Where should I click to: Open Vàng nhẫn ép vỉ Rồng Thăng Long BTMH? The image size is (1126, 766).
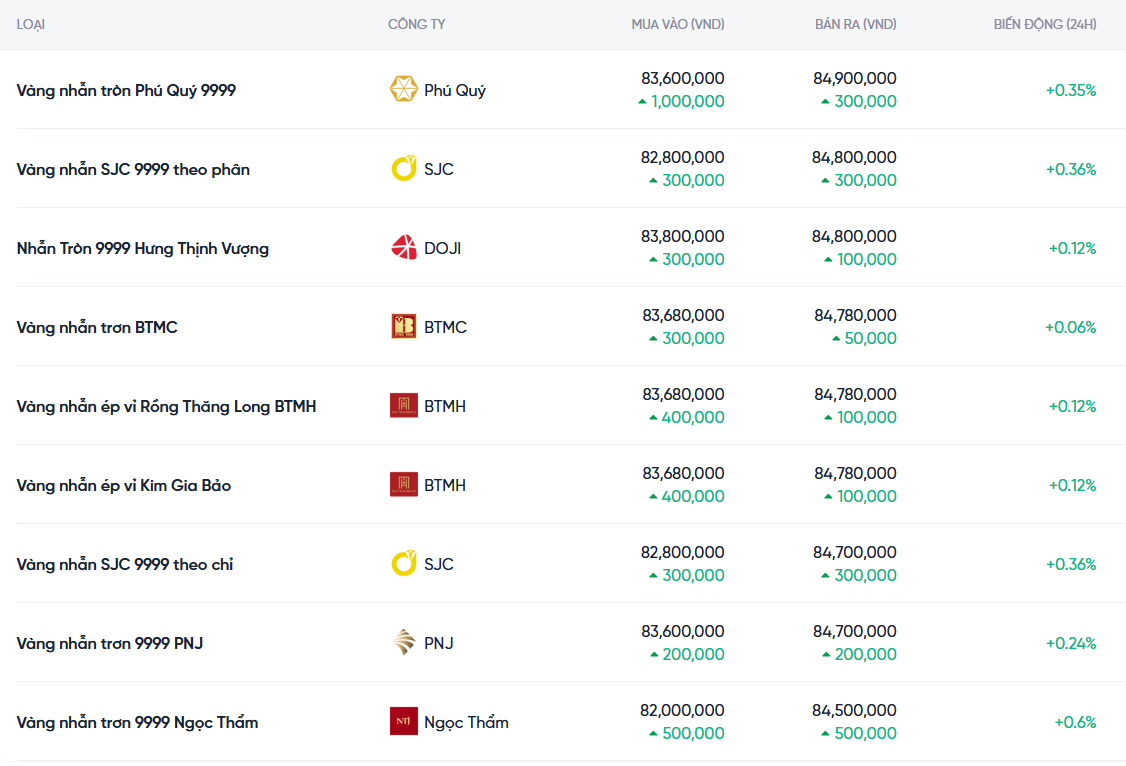[167, 406]
